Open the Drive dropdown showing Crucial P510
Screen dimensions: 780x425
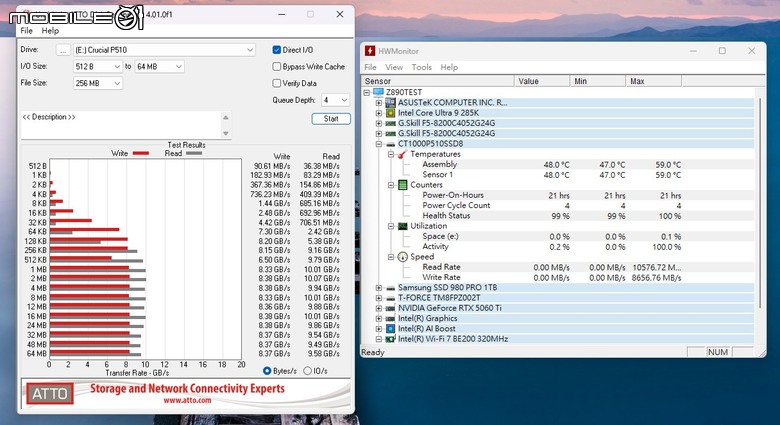coord(164,50)
